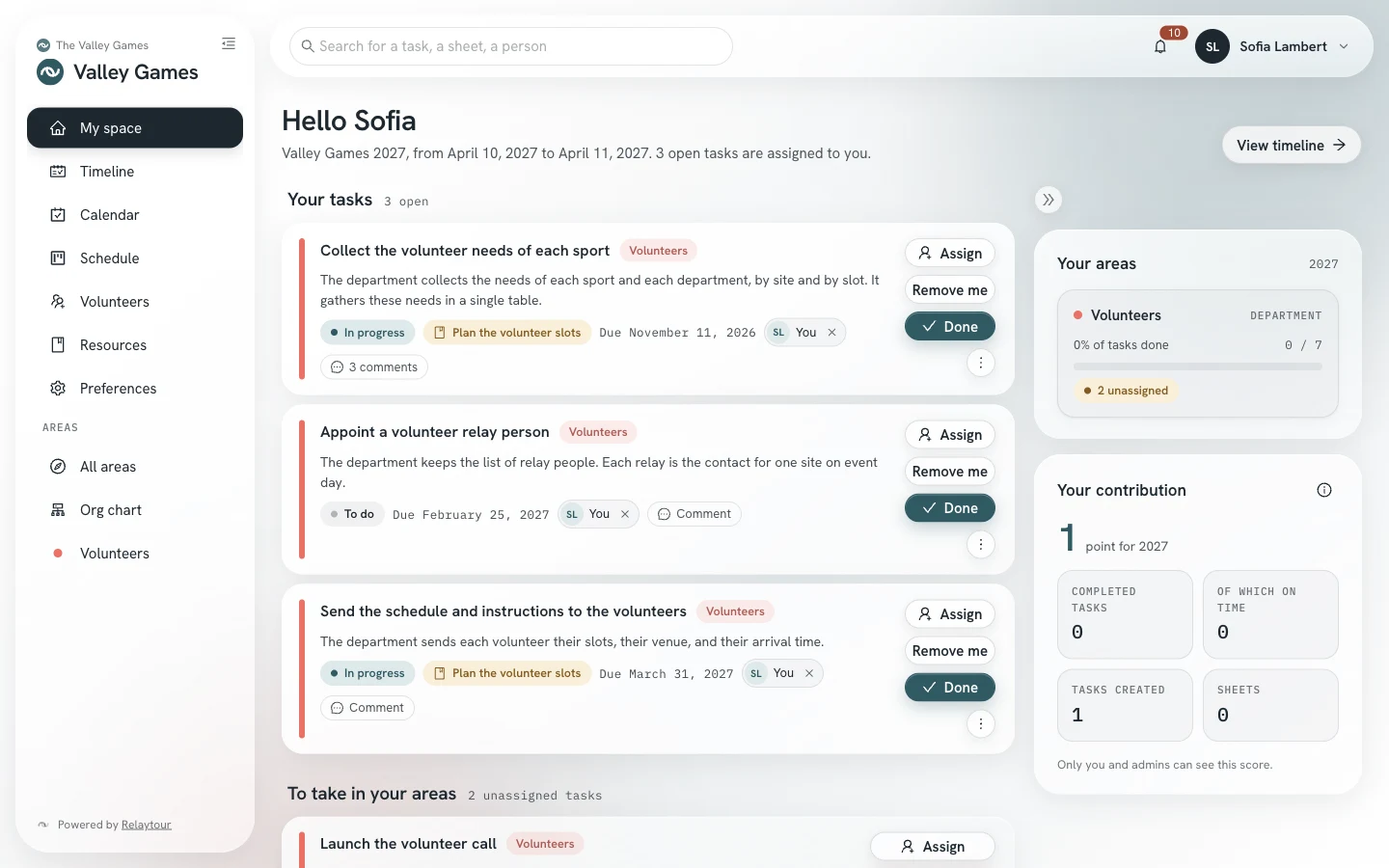This screenshot has width=1389, height=868.
Task: Select Volunteers area under Areas
Action: [x=135, y=554]
